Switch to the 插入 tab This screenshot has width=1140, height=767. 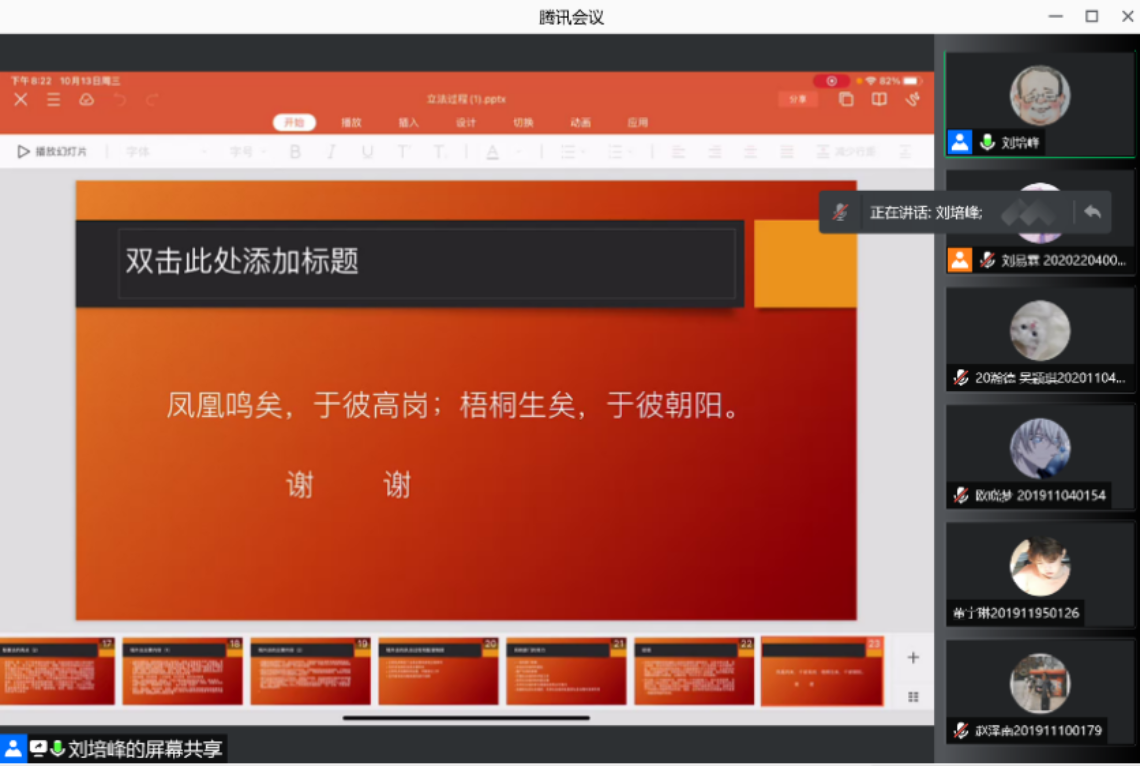[x=409, y=123]
